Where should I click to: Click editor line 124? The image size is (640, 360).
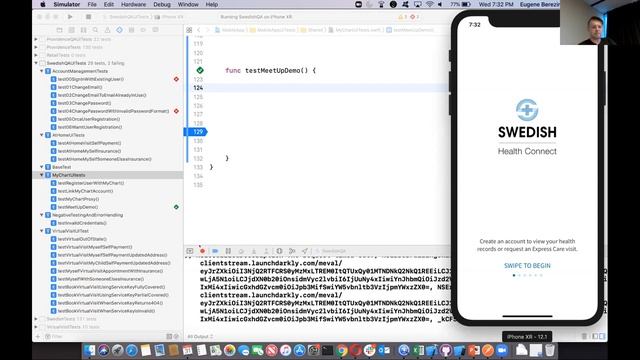(327, 88)
